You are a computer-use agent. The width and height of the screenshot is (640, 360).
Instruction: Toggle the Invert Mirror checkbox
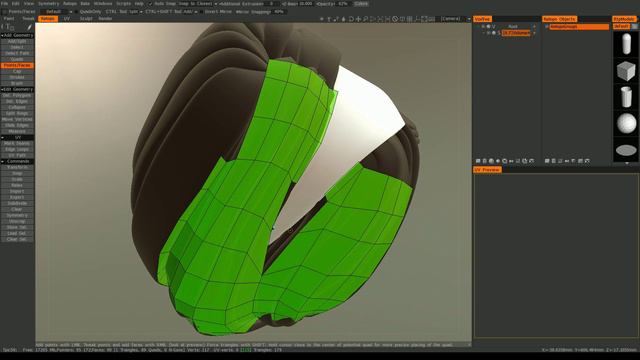tap(201, 12)
